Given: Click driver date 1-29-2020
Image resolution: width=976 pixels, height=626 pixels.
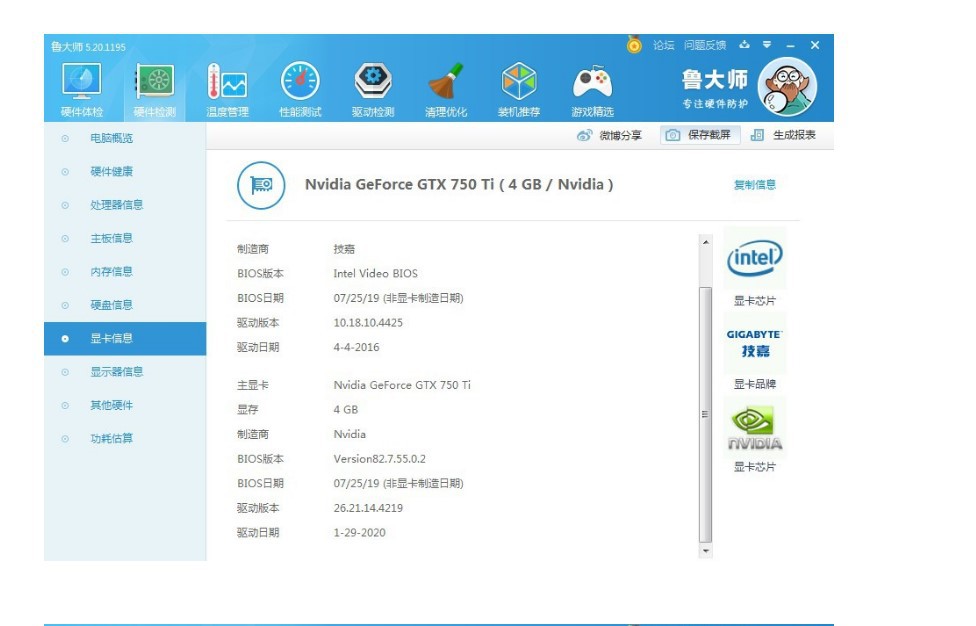Looking at the screenshot, I should pos(359,533).
